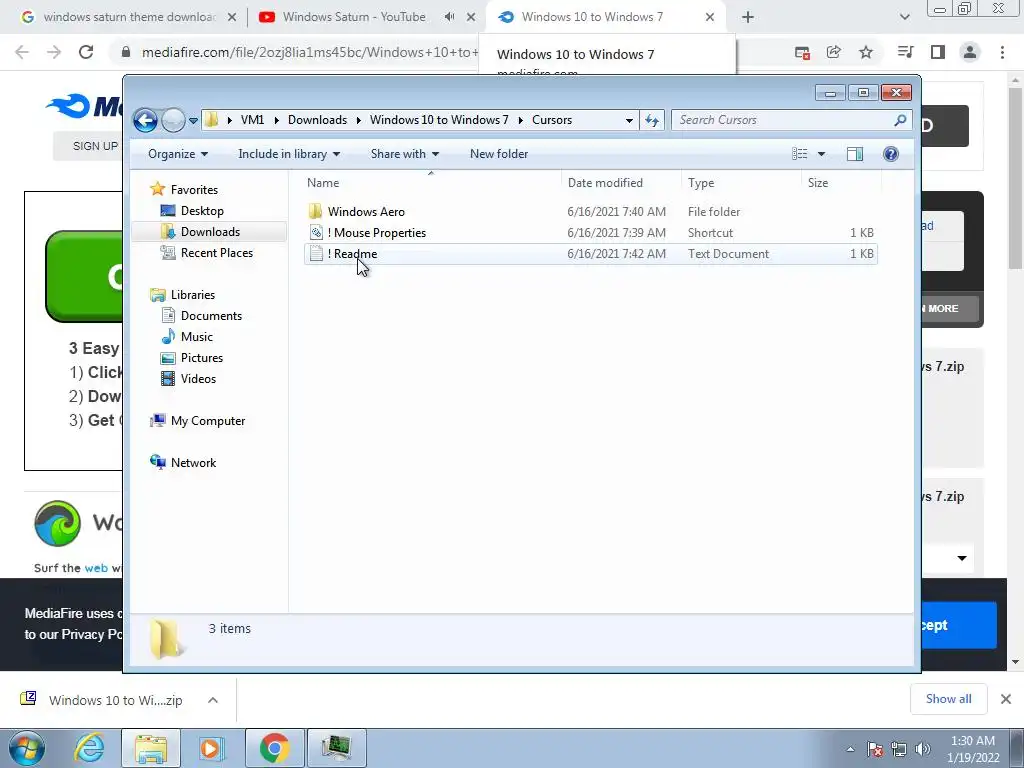Screen dimensions: 1024x768
Task: Toggle the Chrome side panel icon
Action: point(938,52)
